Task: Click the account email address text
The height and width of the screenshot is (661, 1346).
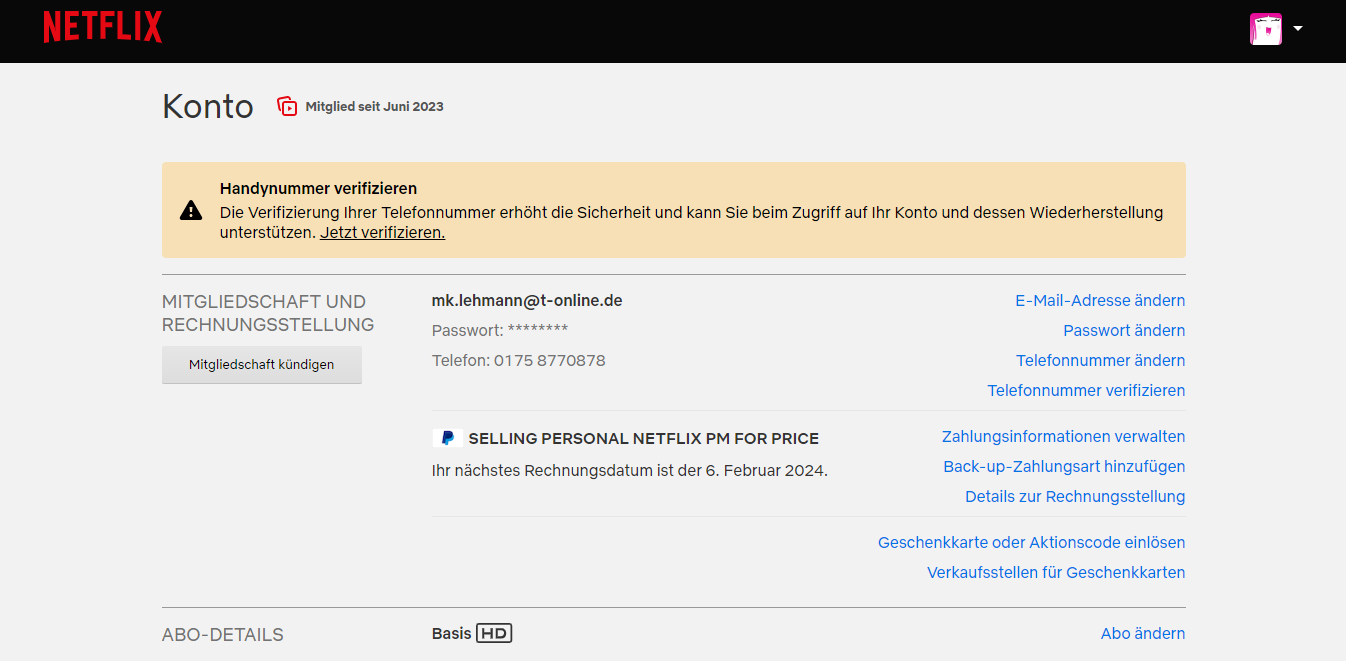Action: click(527, 300)
